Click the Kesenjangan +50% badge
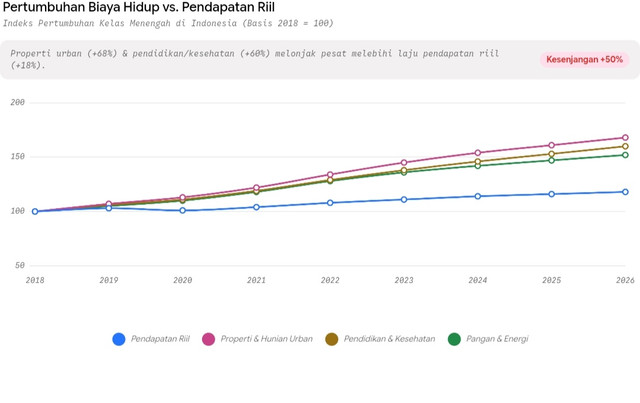Viewport: 640px width, 403px height. point(584,60)
